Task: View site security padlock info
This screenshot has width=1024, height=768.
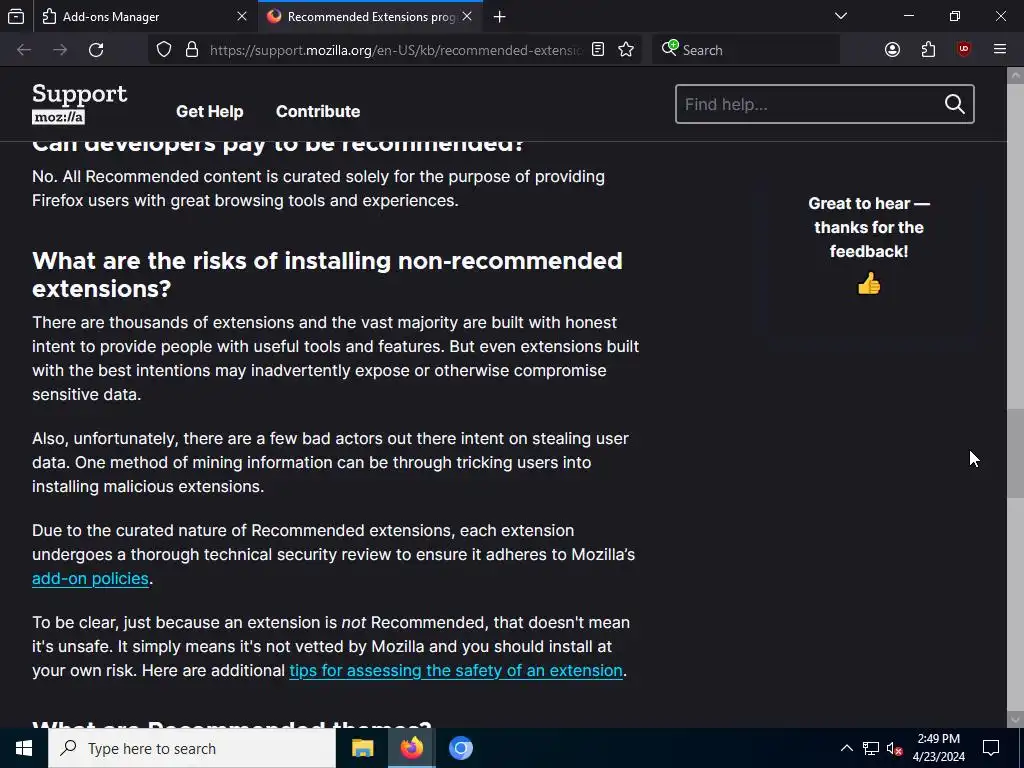Action: [x=192, y=50]
